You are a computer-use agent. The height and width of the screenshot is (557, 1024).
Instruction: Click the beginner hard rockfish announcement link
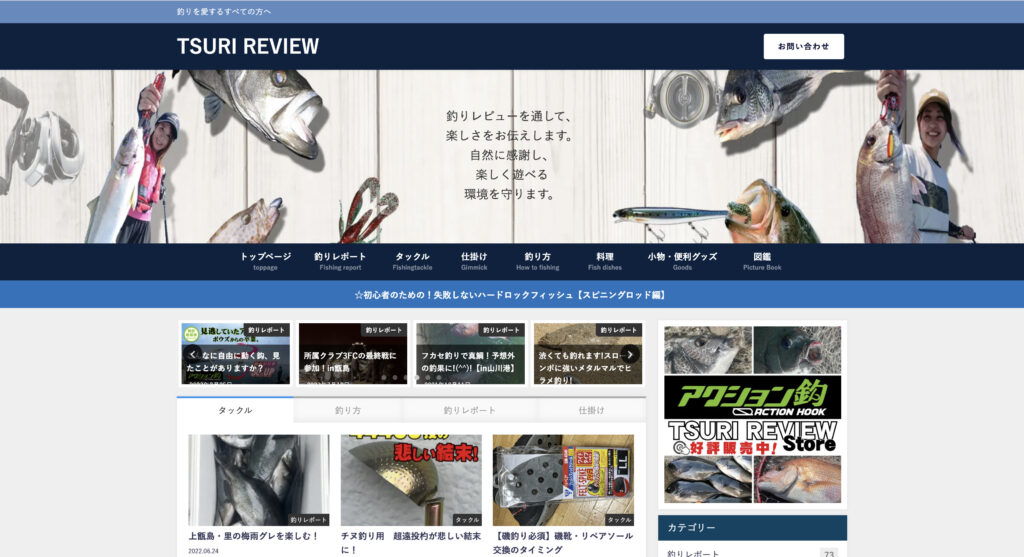[x=511, y=295]
